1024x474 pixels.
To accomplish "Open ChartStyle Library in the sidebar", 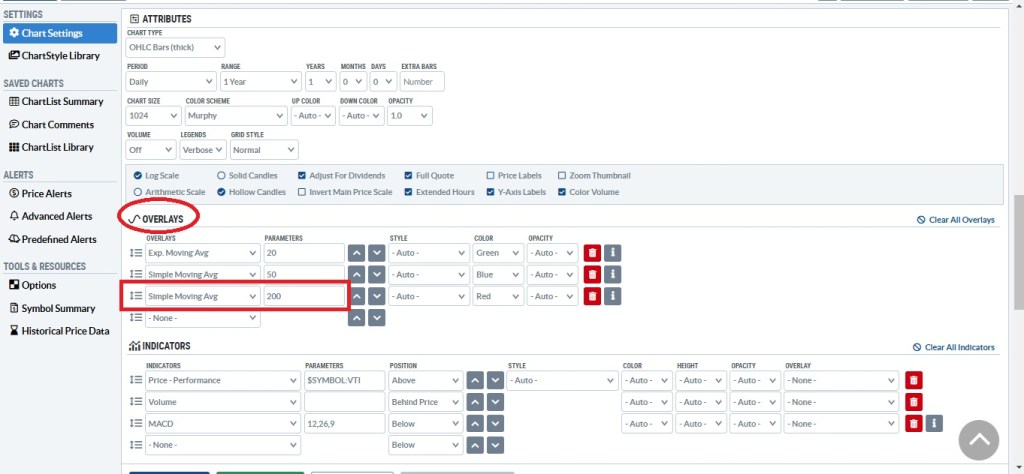I will point(60,56).
